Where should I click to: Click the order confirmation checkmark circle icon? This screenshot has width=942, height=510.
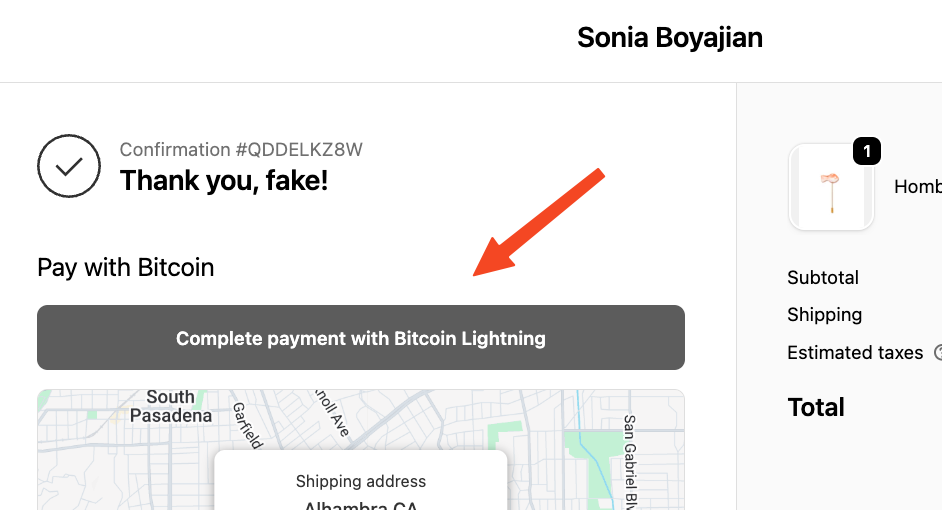click(69, 166)
